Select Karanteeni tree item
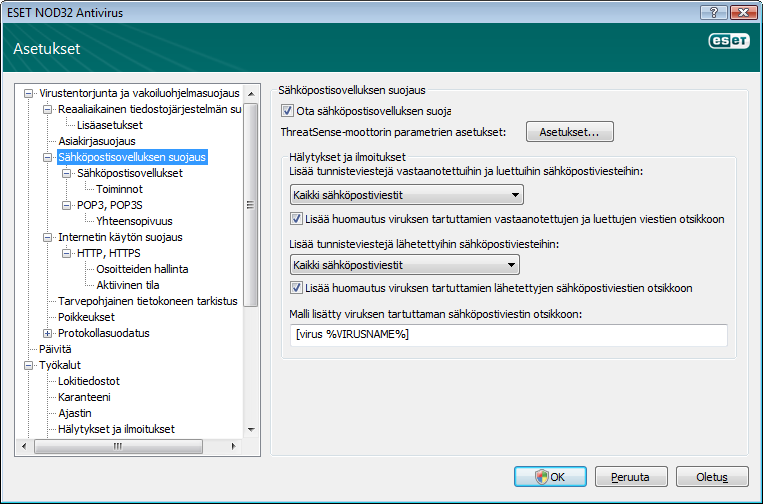 [84, 397]
